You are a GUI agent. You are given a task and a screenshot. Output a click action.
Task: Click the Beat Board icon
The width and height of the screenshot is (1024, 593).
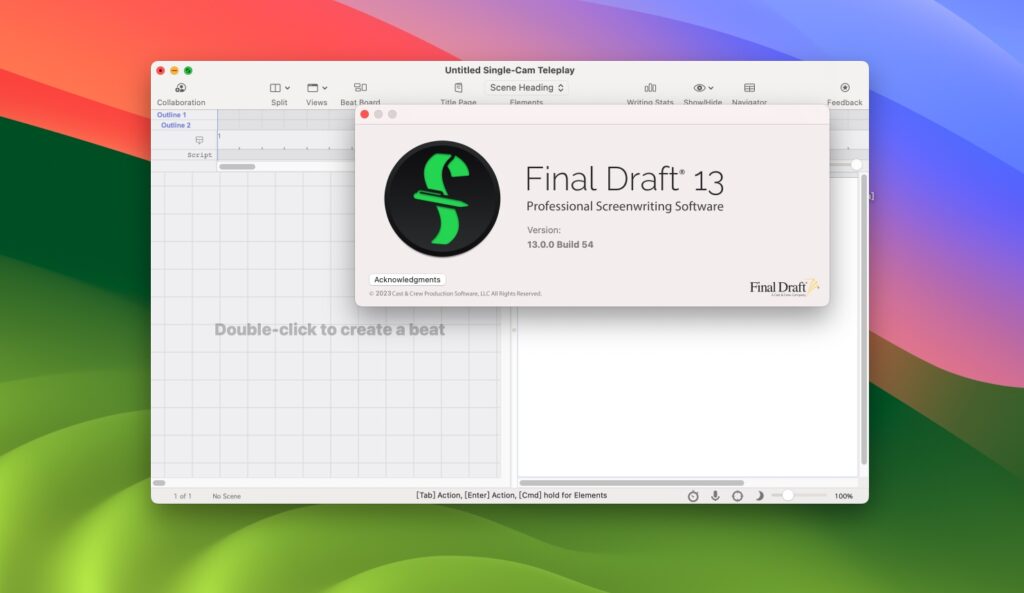358,90
